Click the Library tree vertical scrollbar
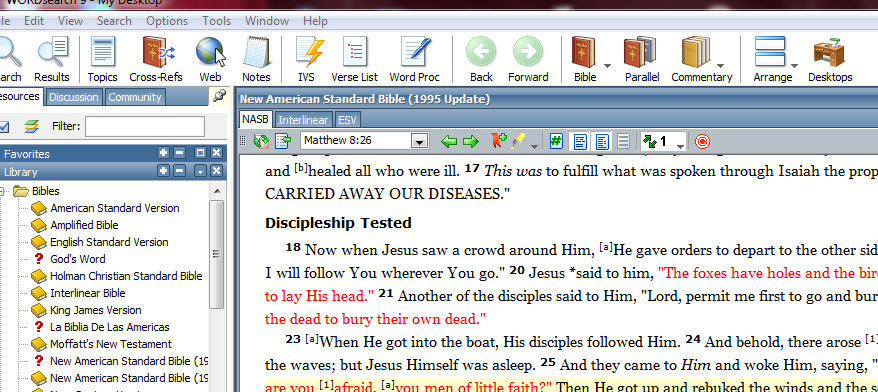This screenshot has width=878, height=392. pos(216,254)
